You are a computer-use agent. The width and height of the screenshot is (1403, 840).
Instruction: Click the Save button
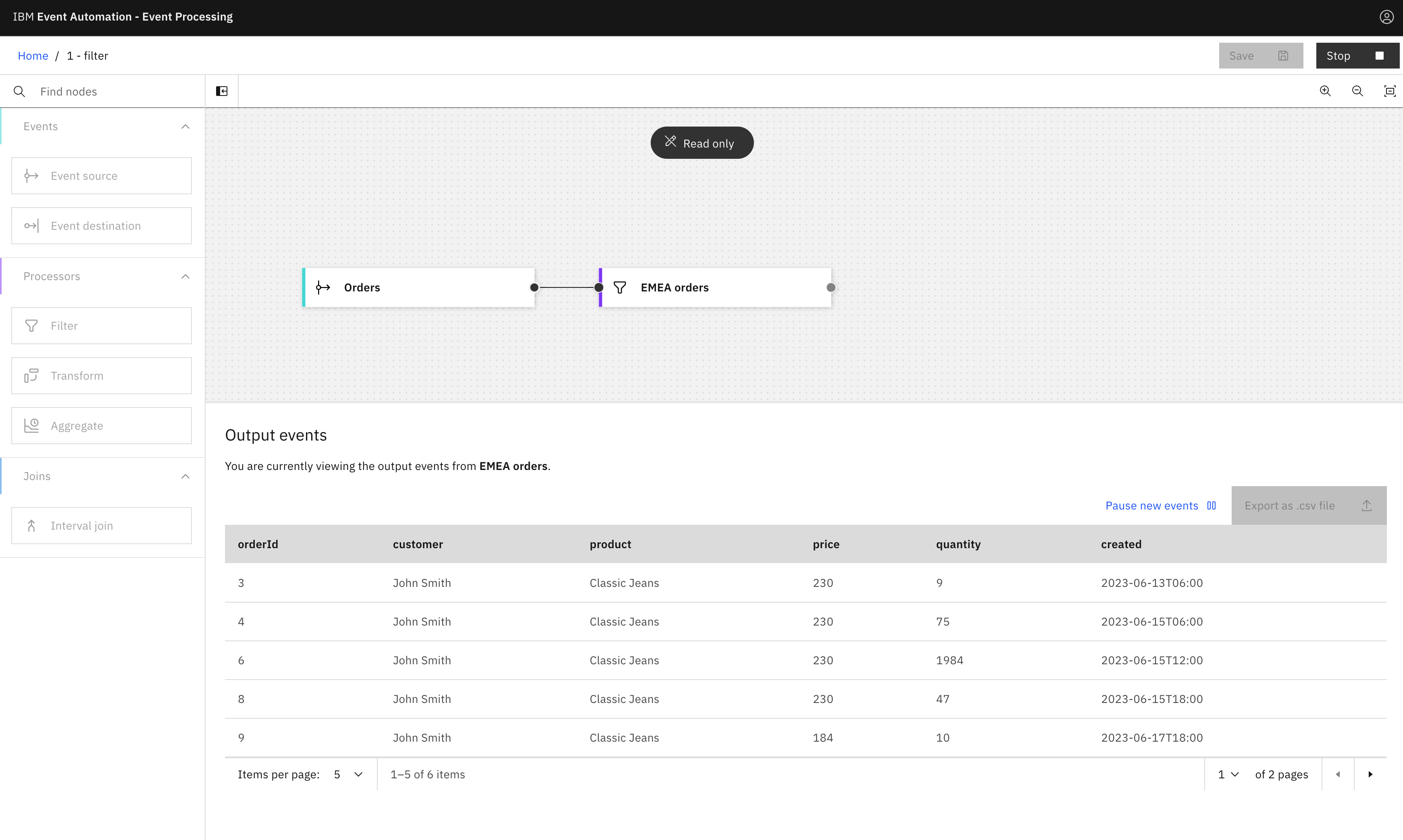pos(1260,56)
